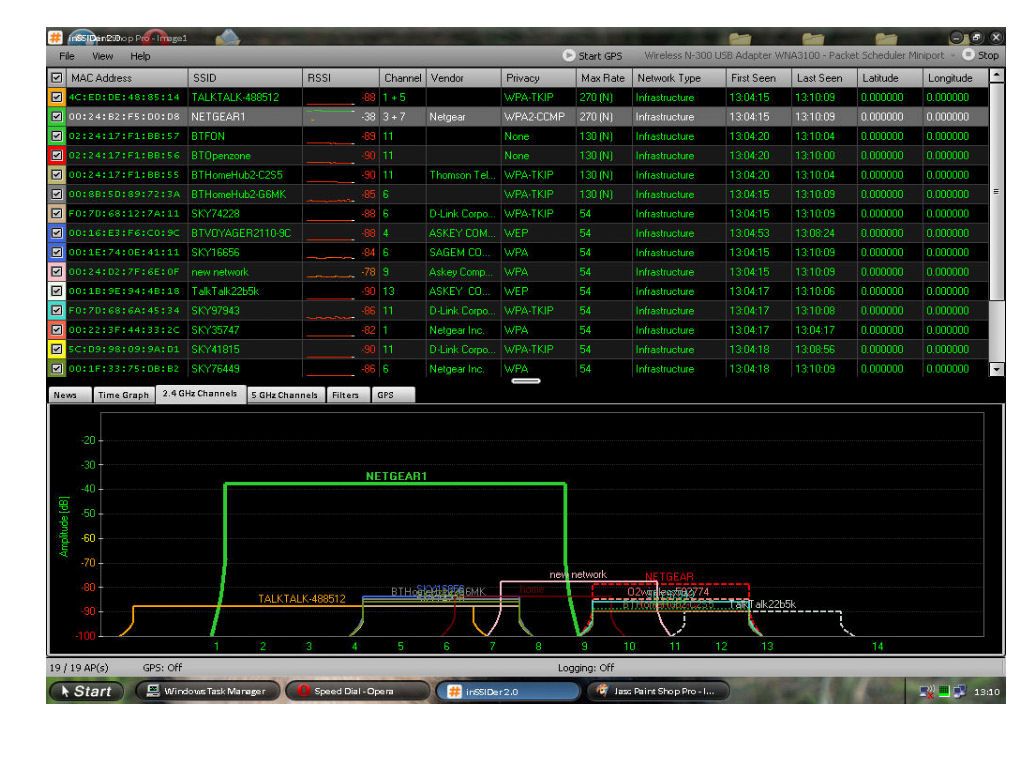Sort by the Max Rate column header
1024x768 pixels.
(x=604, y=78)
